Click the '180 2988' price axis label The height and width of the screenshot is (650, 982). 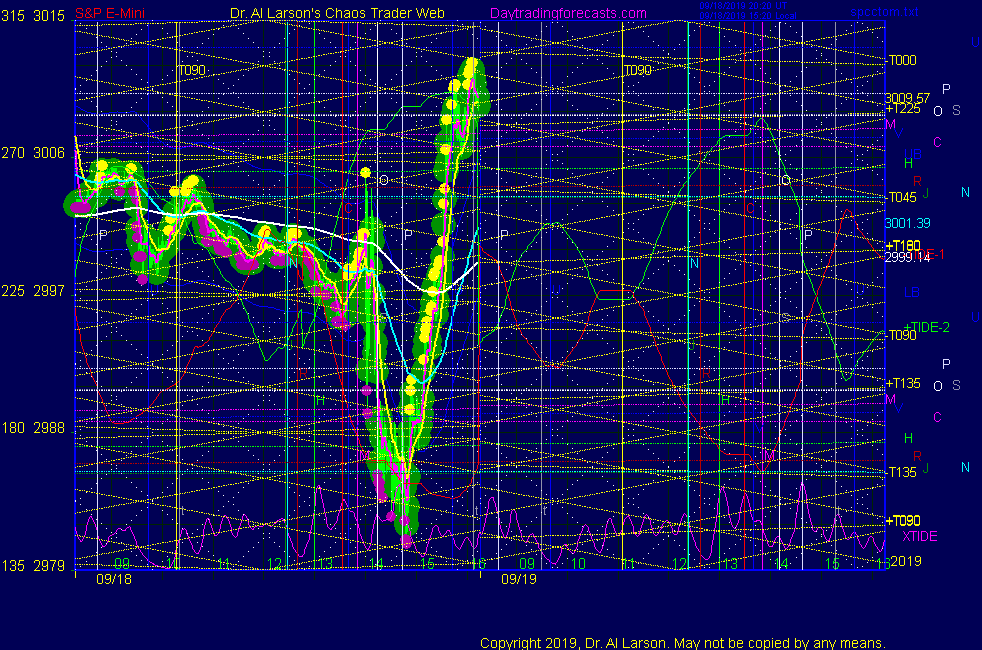33,428
